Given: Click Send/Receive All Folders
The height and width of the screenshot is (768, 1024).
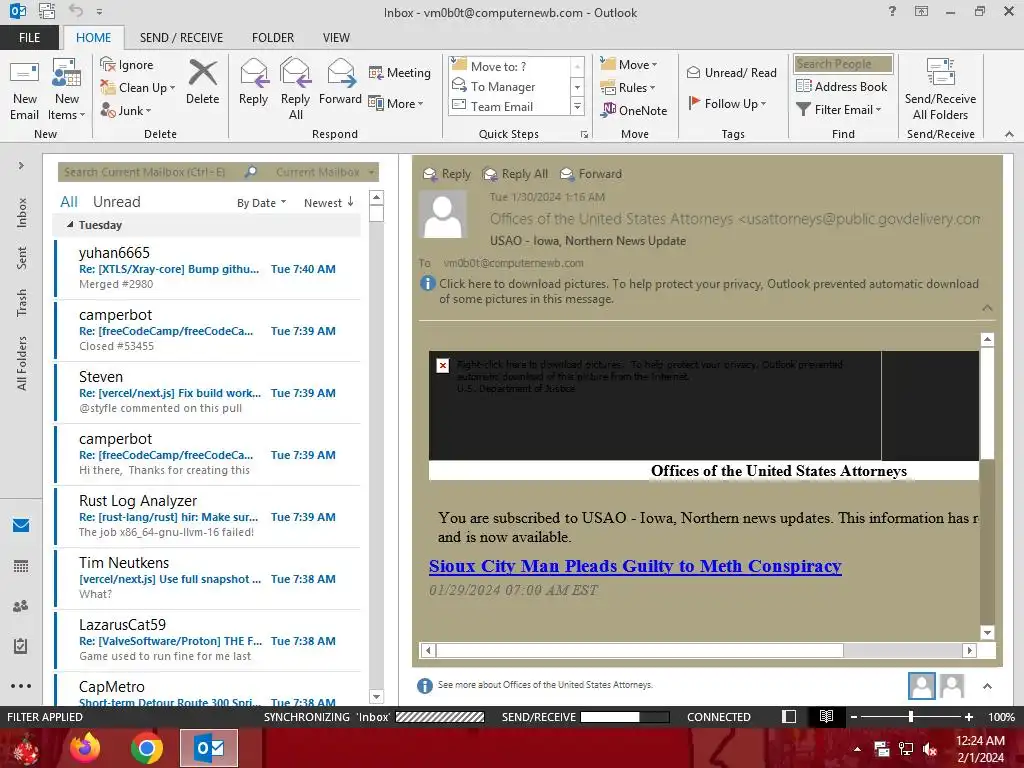Looking at the screenshot, I should point(940,90).
